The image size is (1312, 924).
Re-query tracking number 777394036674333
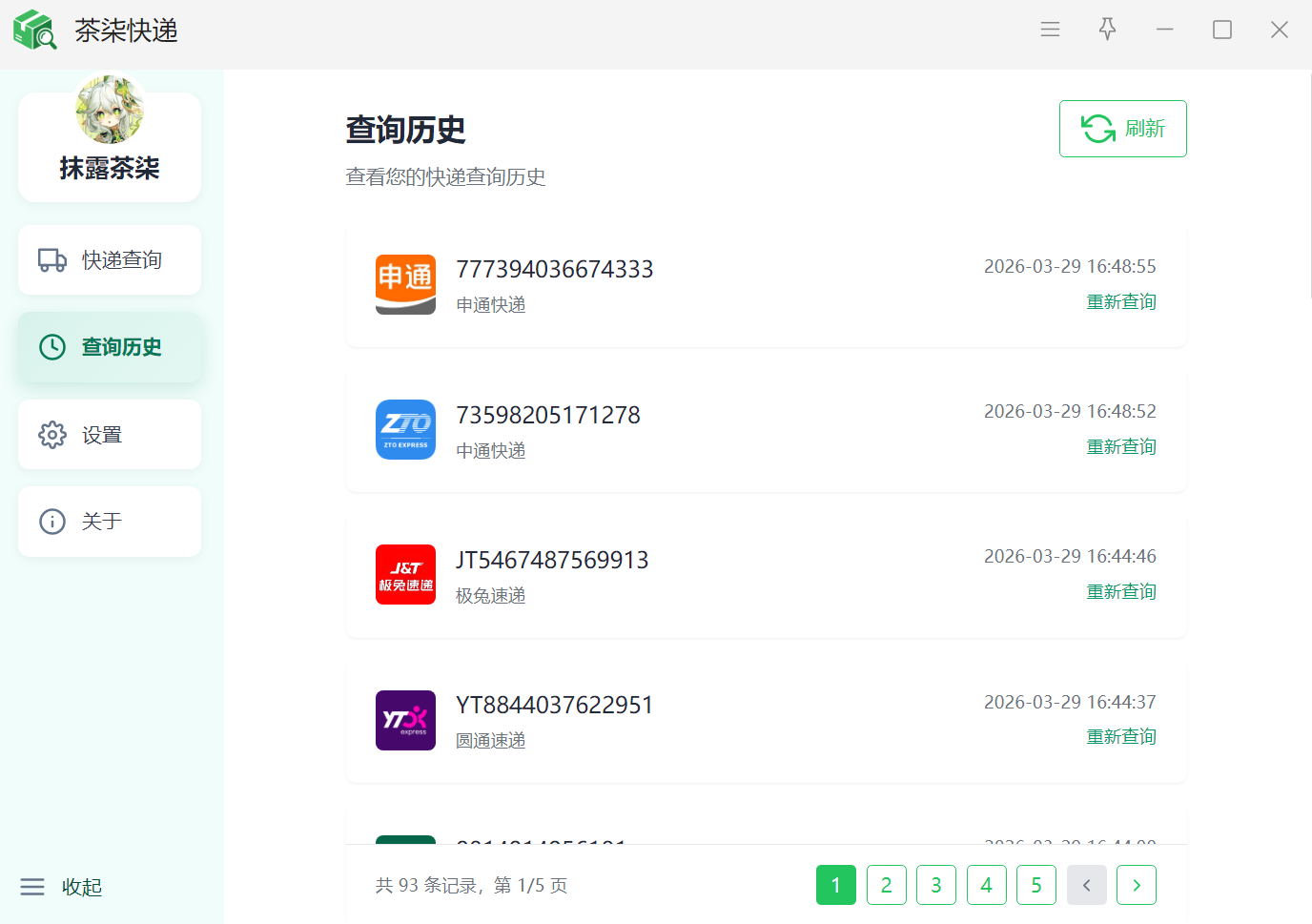1120,302
